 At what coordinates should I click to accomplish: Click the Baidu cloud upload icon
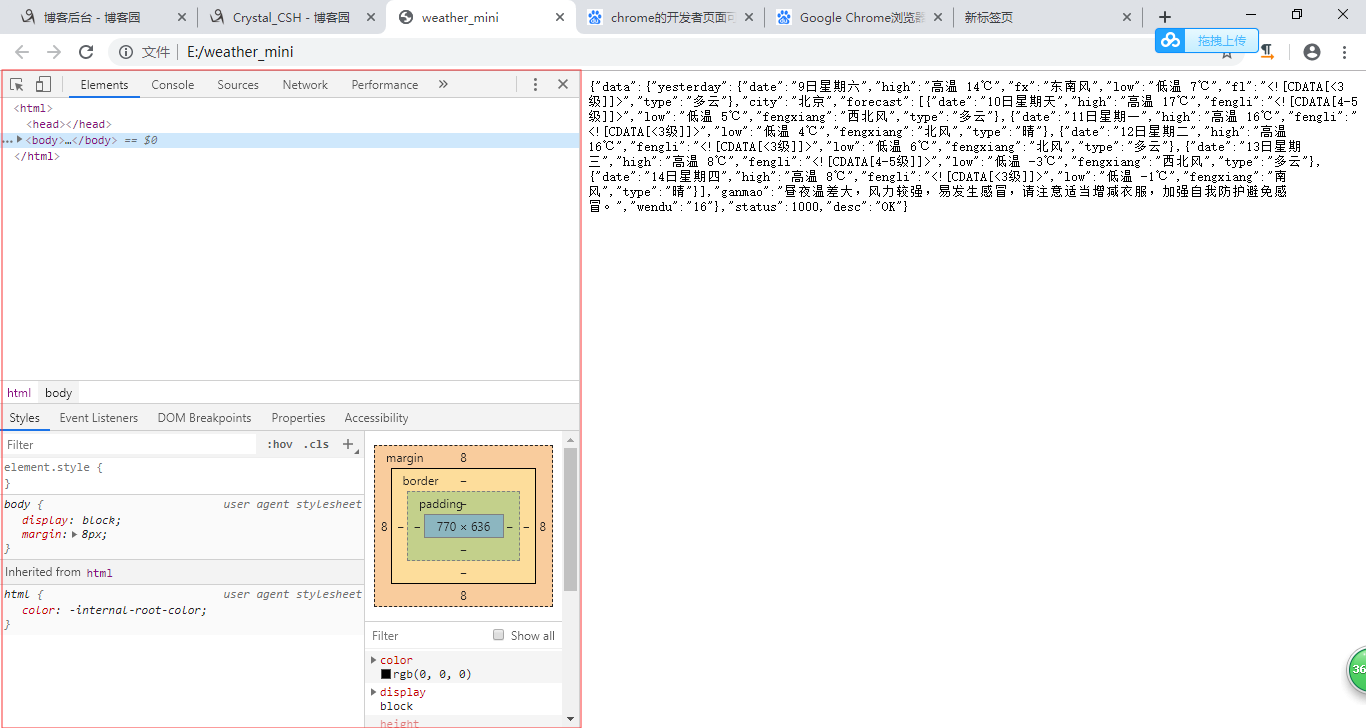click(x=1171, y=40)
